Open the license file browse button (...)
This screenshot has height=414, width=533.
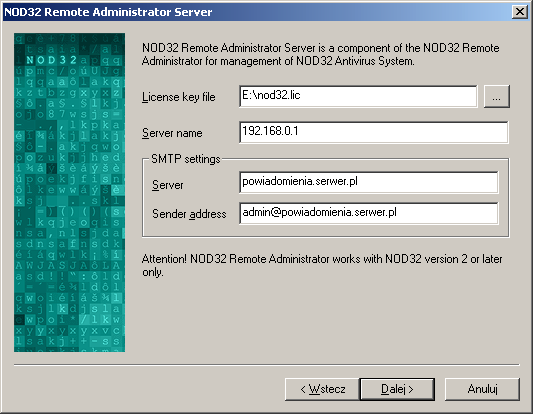pos(497,97)
